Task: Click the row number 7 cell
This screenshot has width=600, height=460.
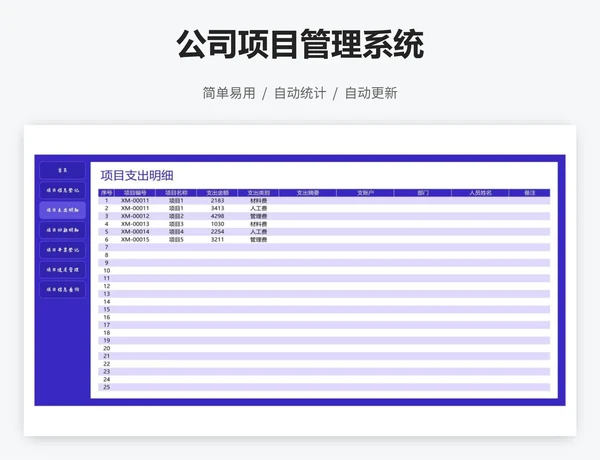Action: (106, 247)
